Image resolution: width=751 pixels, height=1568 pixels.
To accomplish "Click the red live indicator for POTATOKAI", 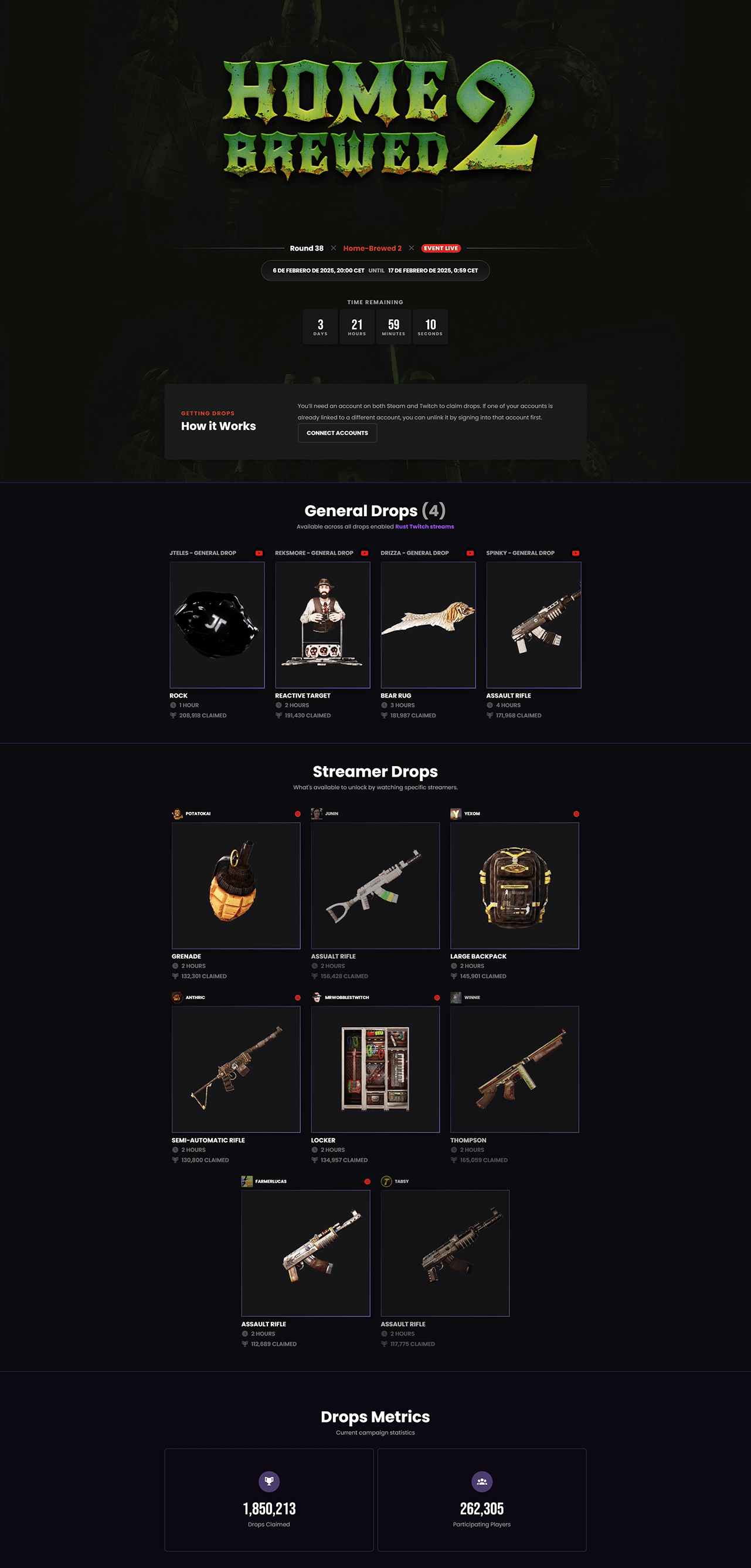I will tap(298, 814).
